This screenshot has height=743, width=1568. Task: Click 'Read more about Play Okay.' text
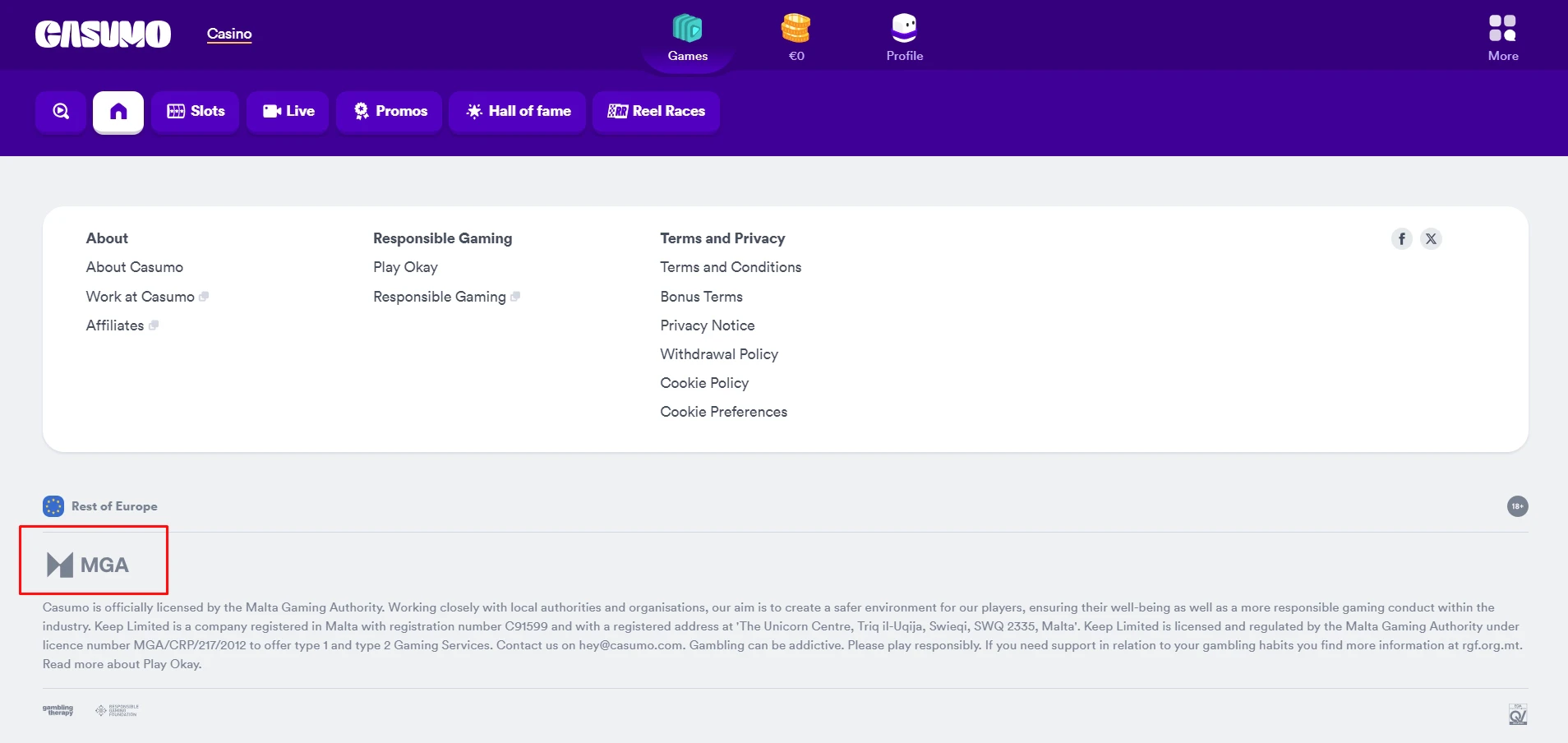click(122, 664)
